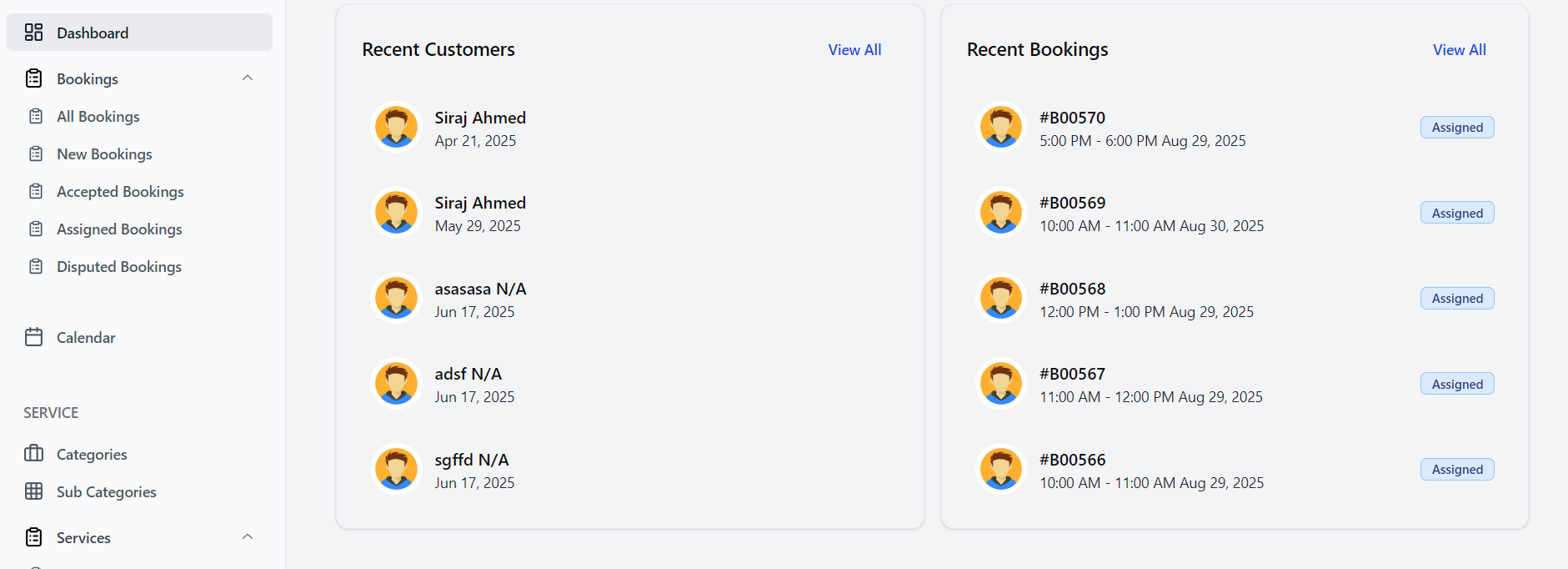This screenshot has height=569, width=1568.
Task: Click the New Bookings clipboard icon
Action: point(36,154)
